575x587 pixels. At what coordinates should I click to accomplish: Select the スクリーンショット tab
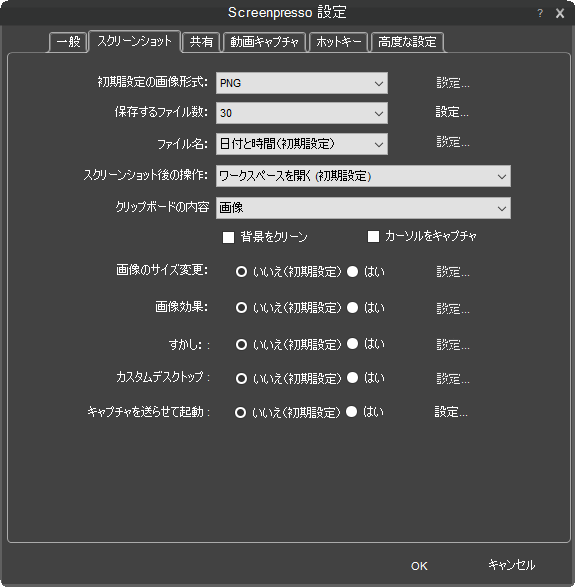coord(135,41)
